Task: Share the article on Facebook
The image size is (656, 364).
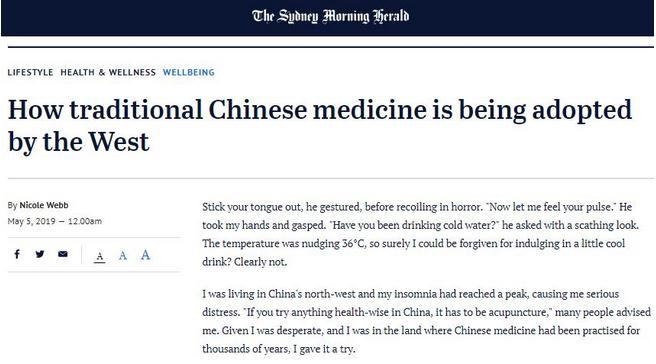Action: tap(17, 254)
